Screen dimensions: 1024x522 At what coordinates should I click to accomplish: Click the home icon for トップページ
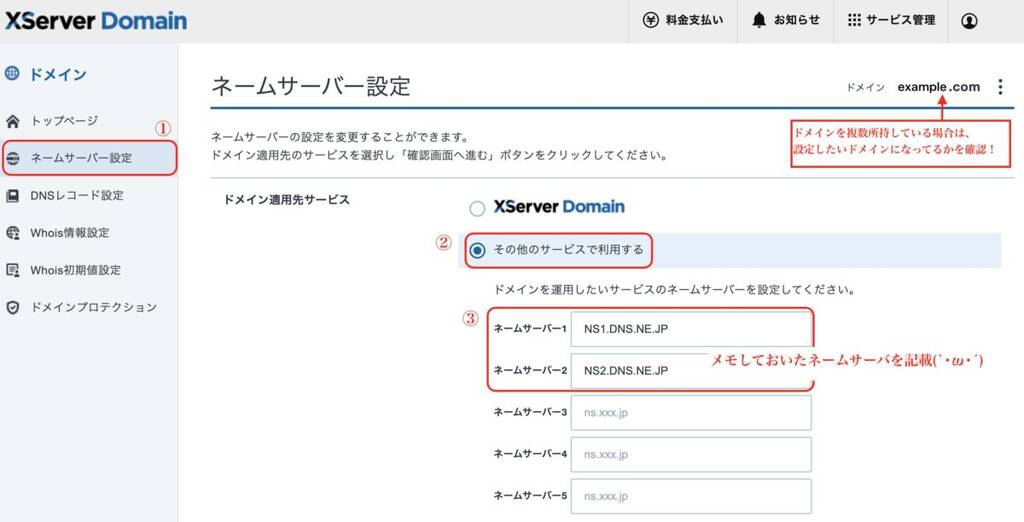coord(12,122)
